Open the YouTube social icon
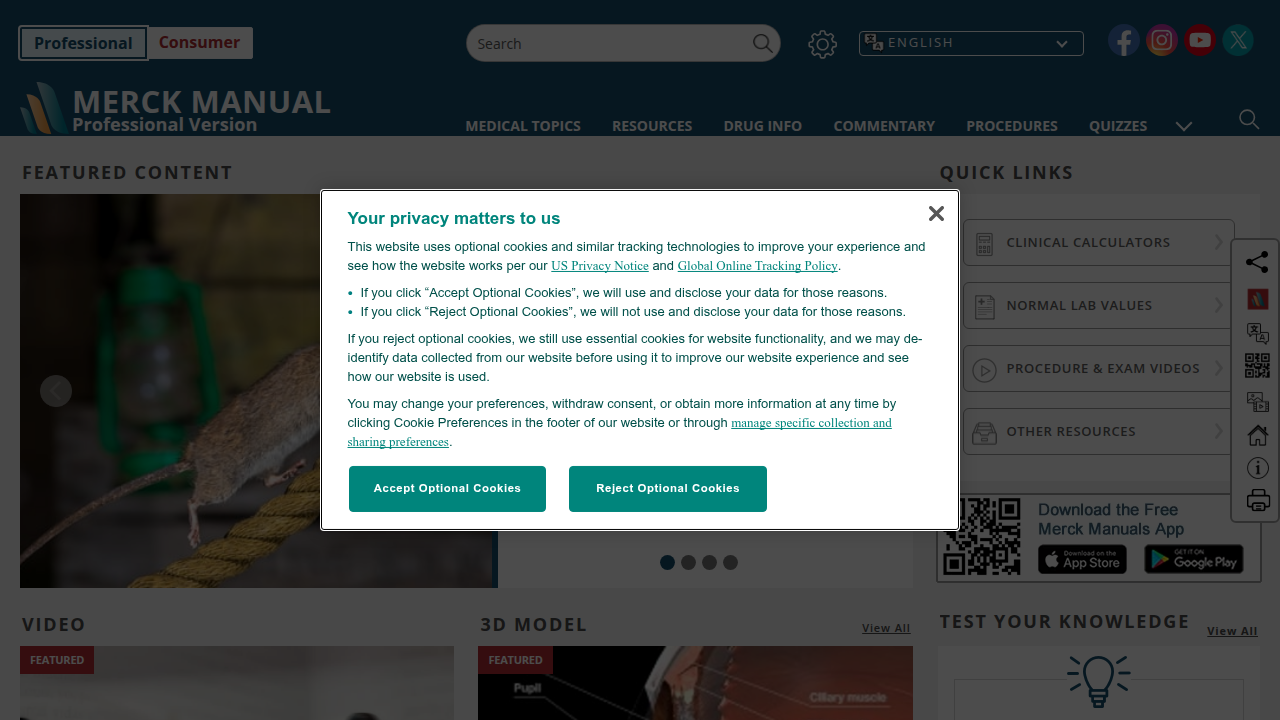The image size is (1280, 720). click(1200, 40)
